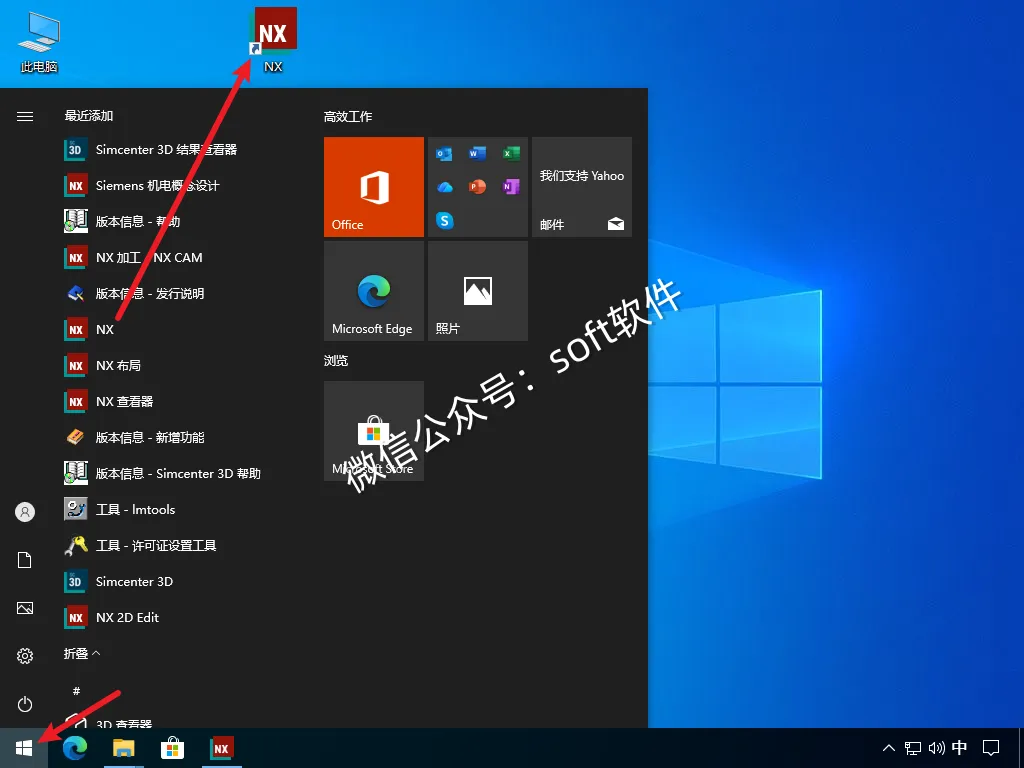Open 版本信息 - Simcenter 3D 帮助
The height and width of the screenshot is (768, 1024).
point(176,473)
